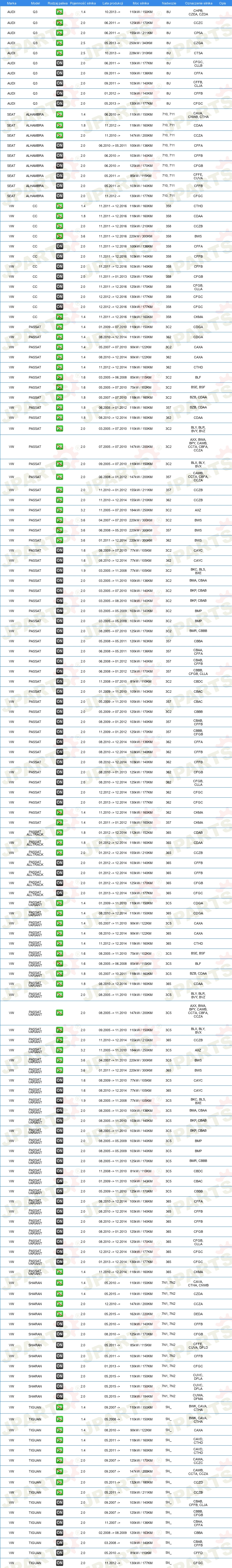232x1568 pixels.
Task: Click the PB icon in the VW Tiguan CCZB row
Action: click(60, 1492)
